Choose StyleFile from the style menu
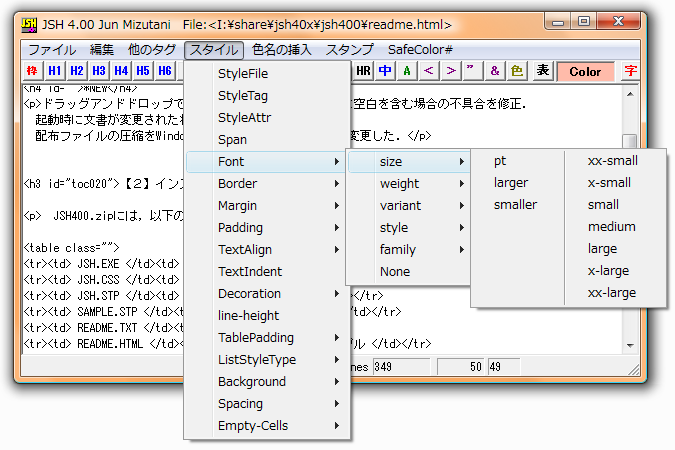675x450 pixels. [x=267, y=74]
